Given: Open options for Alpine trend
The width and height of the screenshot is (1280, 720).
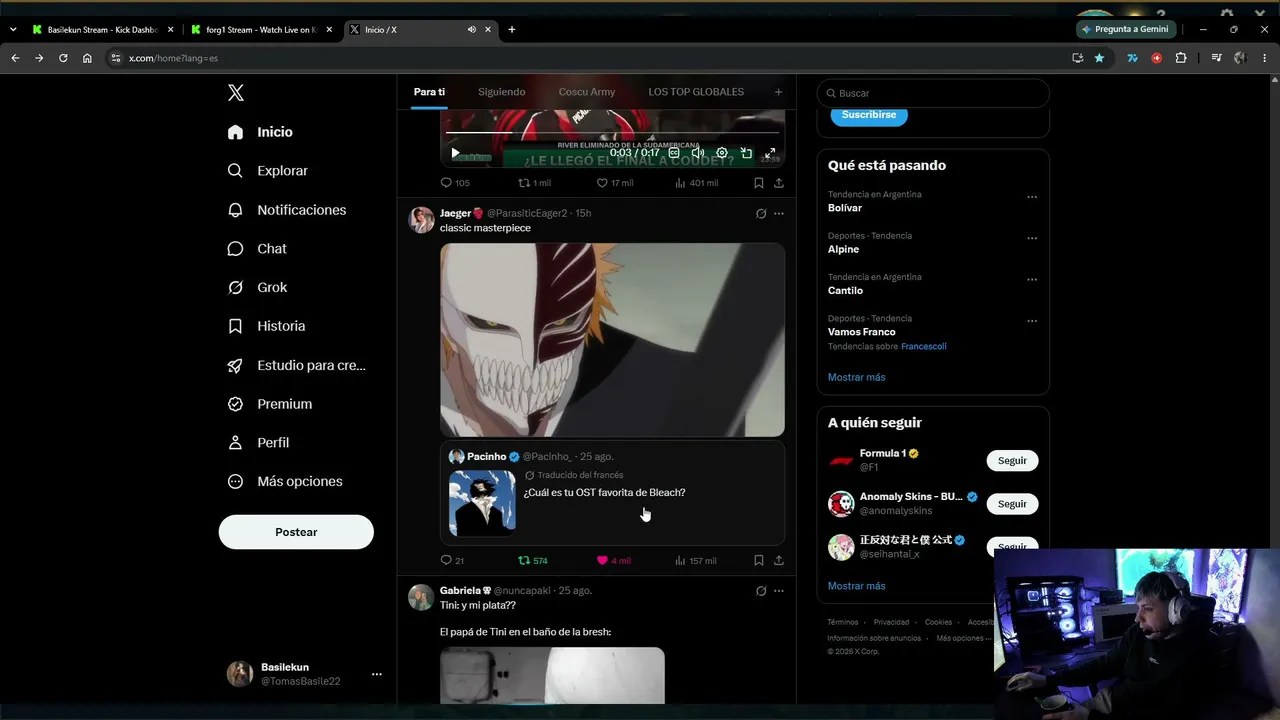Looking at the screenshot, I should coord(1032,238).
